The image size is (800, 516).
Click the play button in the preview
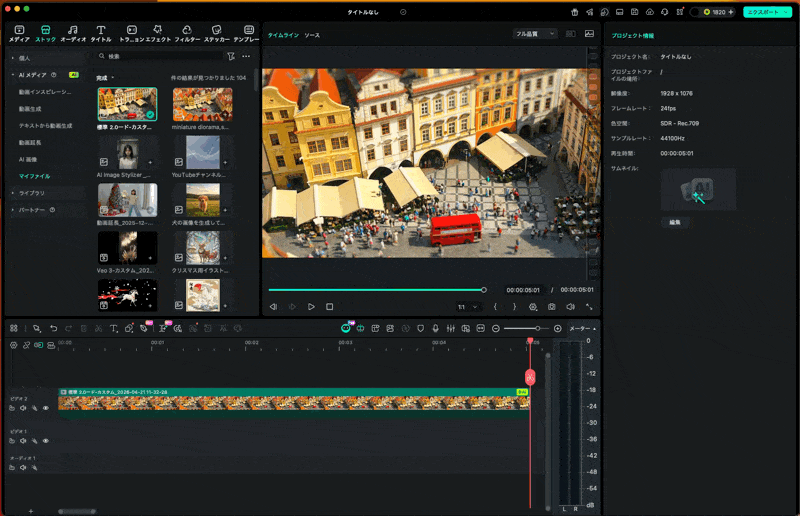[311, 307]
